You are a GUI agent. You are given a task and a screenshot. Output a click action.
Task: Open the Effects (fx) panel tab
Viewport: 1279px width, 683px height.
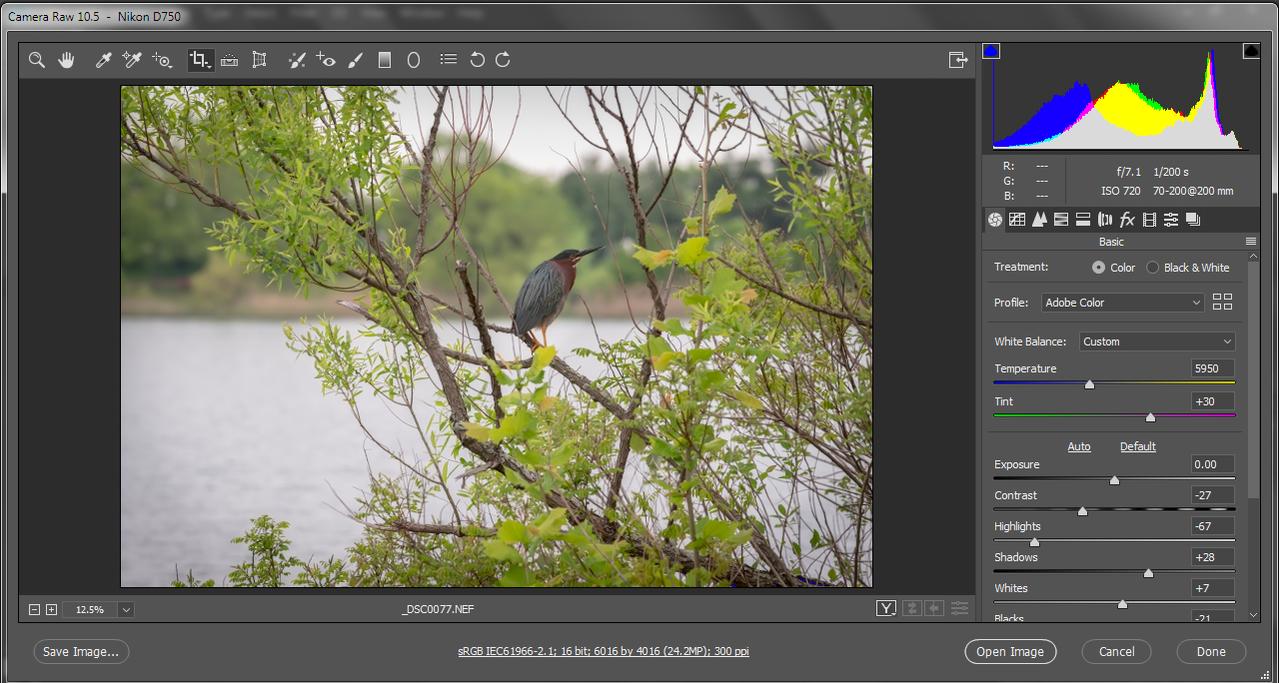pyautogui.click(x=1127, y=219)
